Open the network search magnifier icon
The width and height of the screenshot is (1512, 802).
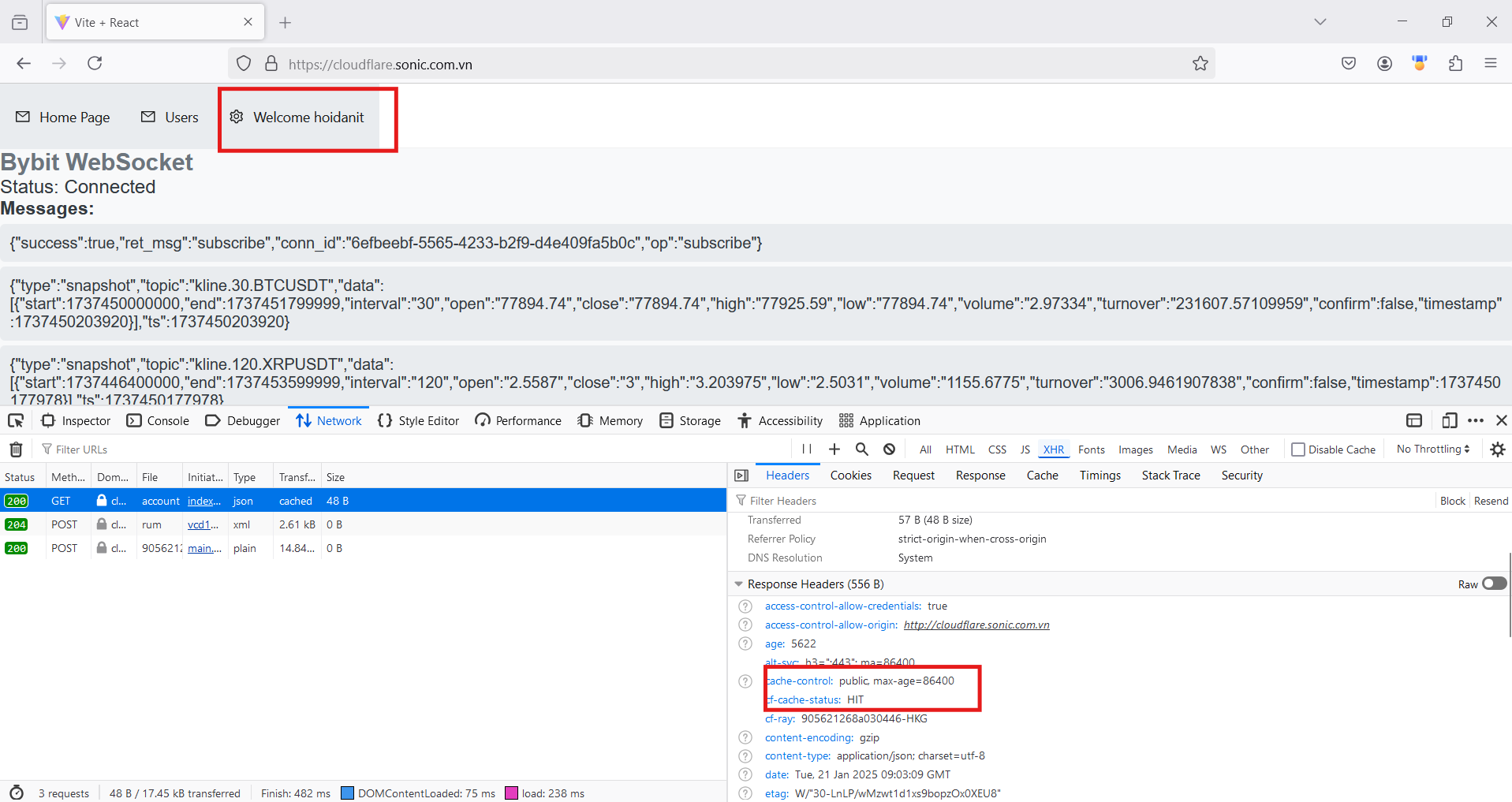pyautogui.click(x=862, y=449)
